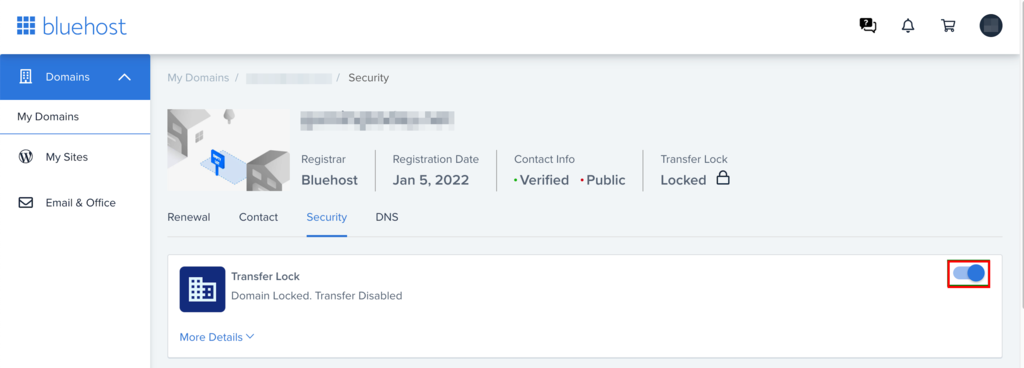This screenshot has height=368, width=1024.
Task: Select the Security tab
Action: click(x=327, y=217)
